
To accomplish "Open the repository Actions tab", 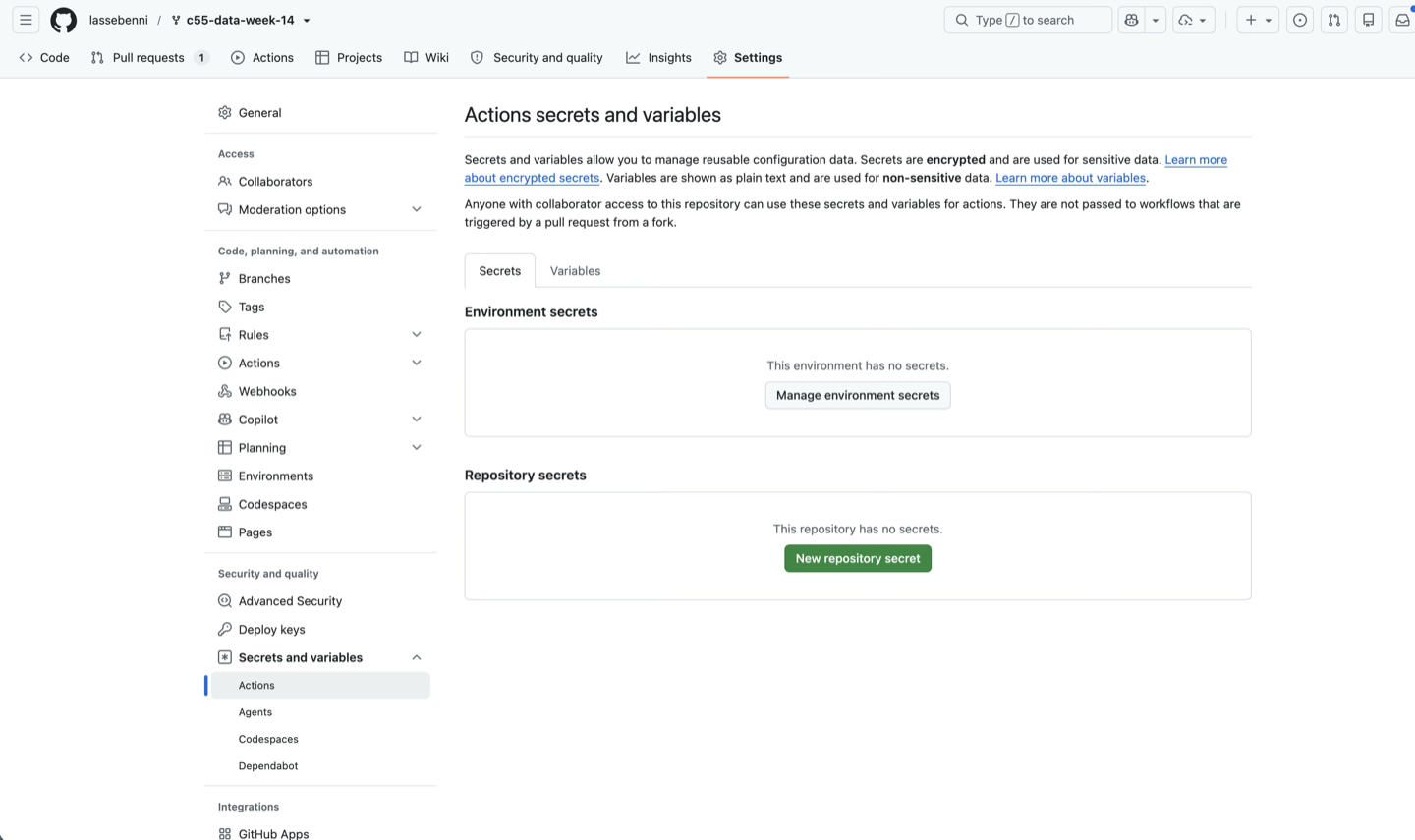I will (262, 58).
